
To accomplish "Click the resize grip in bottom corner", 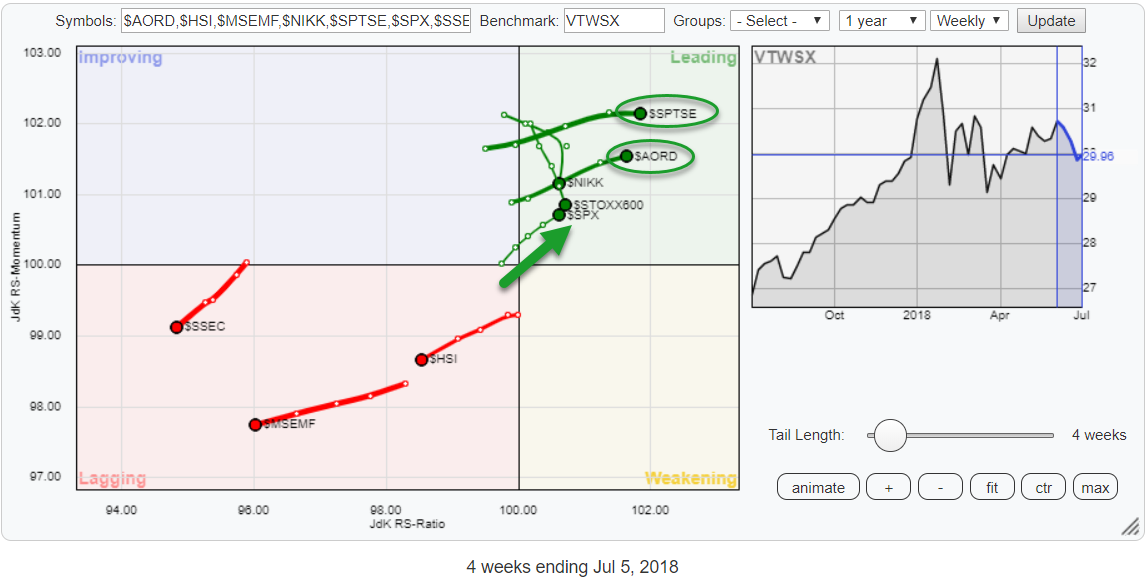I will pos(1130,526).
